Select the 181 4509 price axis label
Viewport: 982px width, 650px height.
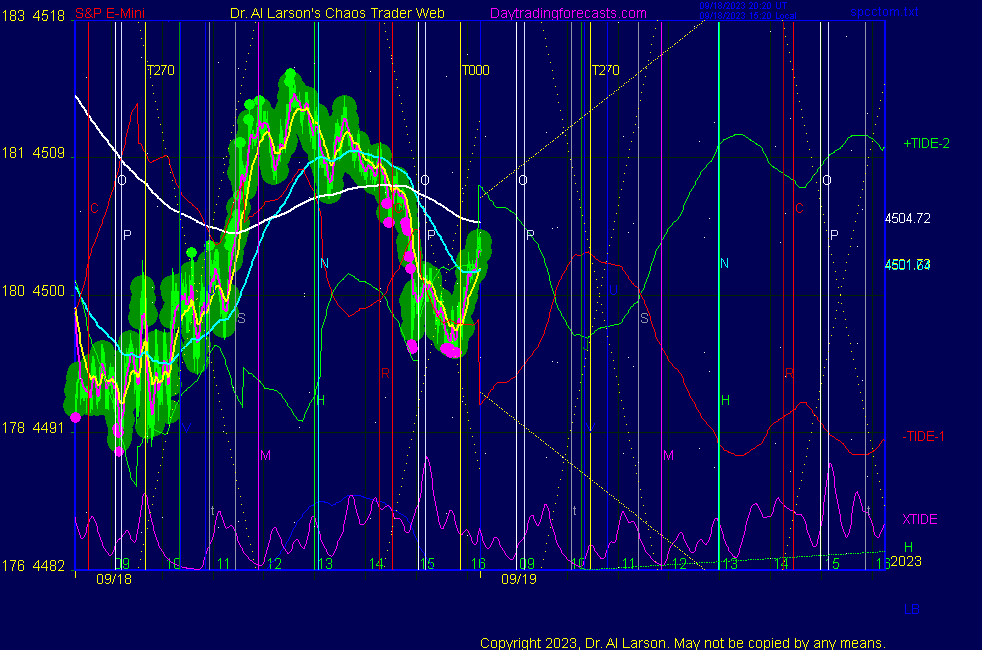(x=33, y=153)
